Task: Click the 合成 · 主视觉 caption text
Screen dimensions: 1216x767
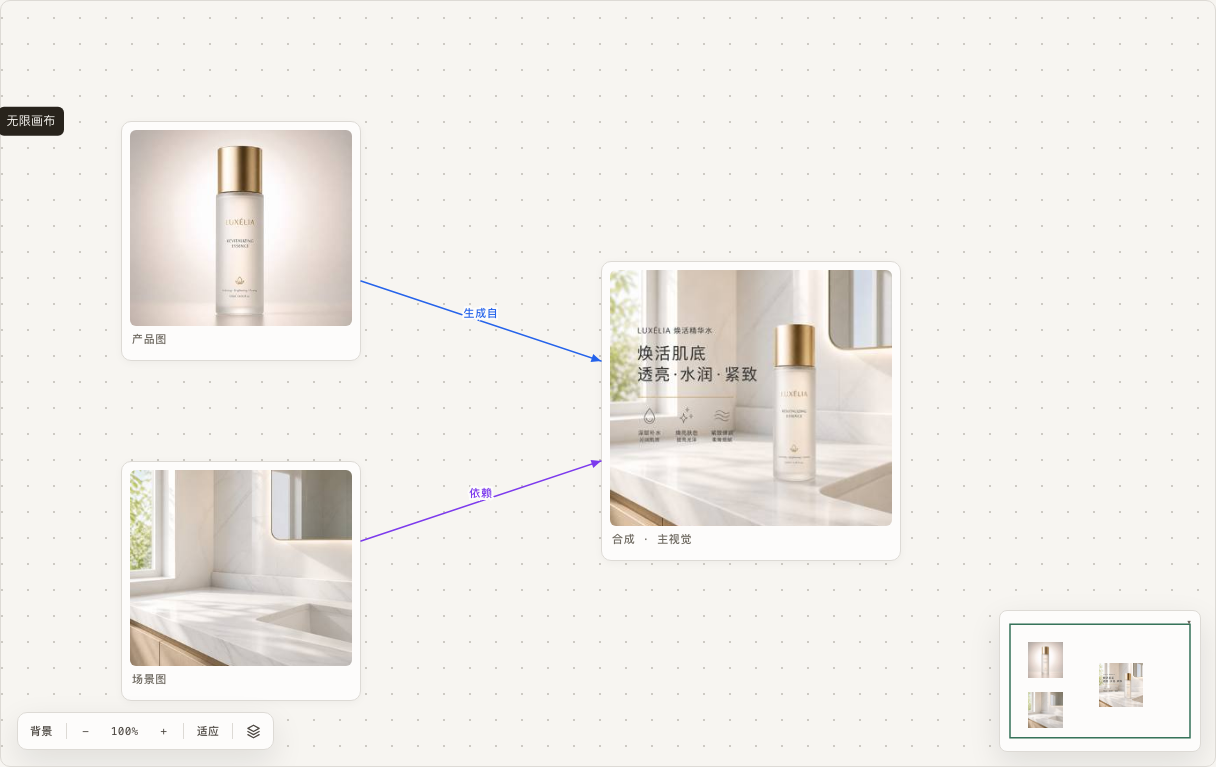Action: click(652, 539)
